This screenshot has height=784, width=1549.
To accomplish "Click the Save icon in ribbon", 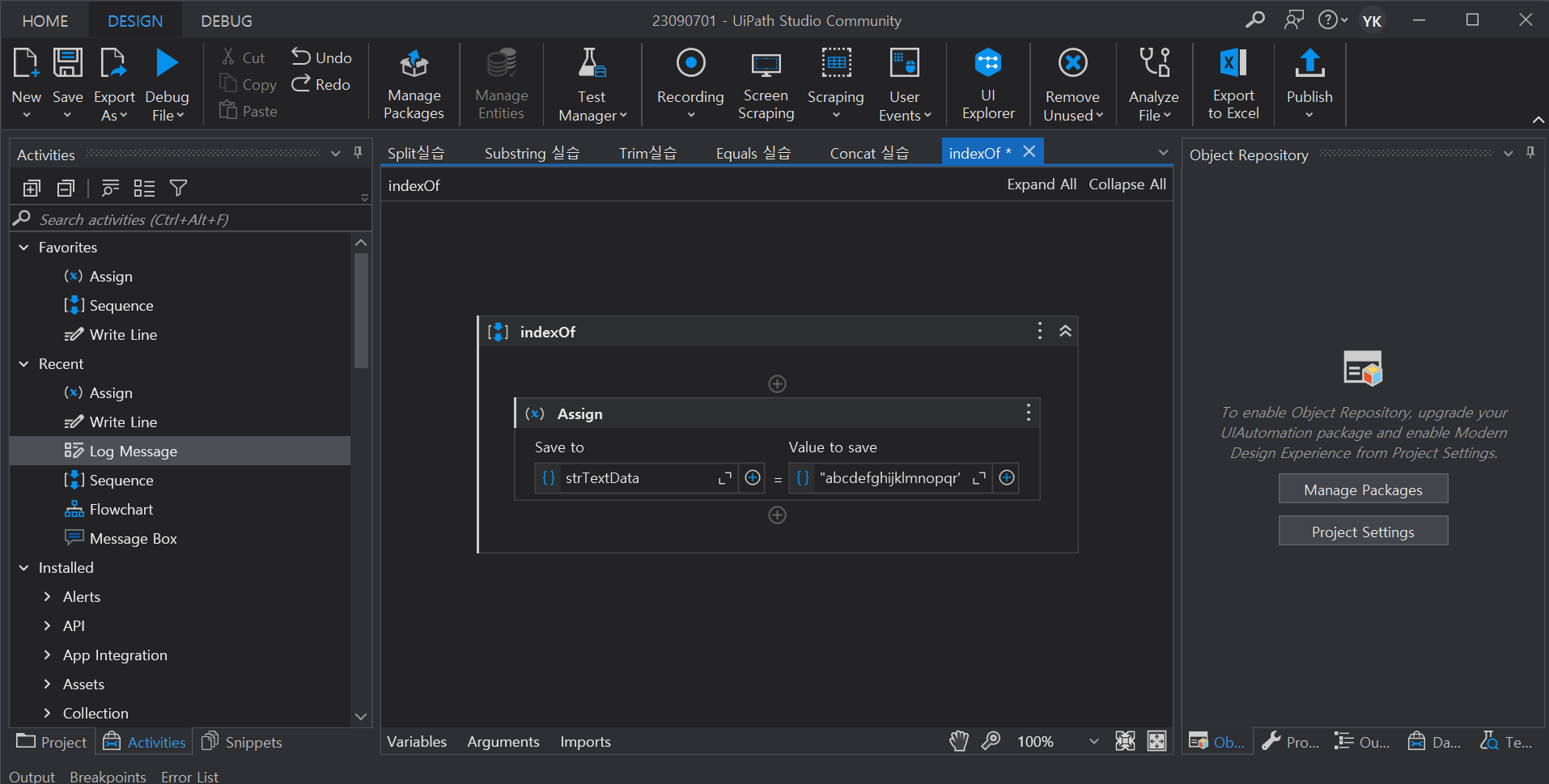I will click(68, 63).
